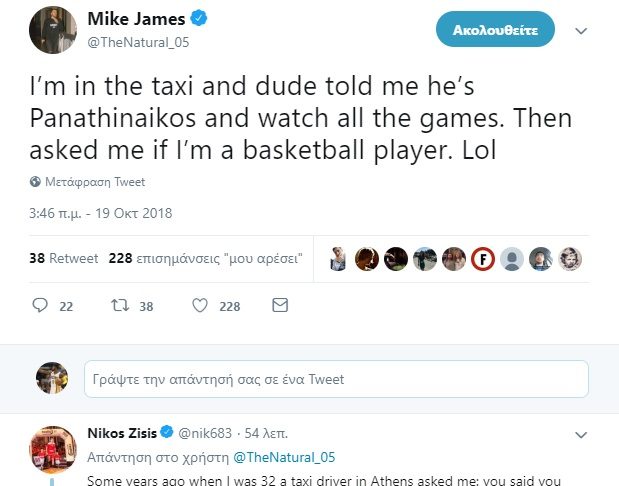Image resolution: width=619 pixels, height=486 pixels.
Task: Open the red F liker avatar
Action: [484, 258]
